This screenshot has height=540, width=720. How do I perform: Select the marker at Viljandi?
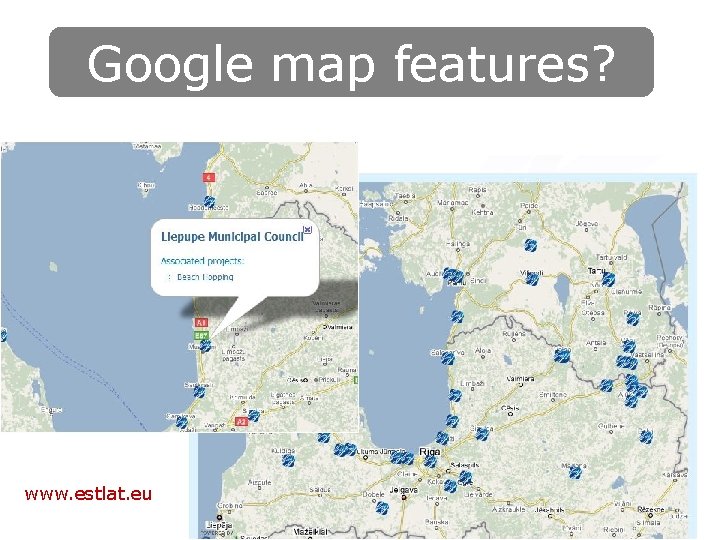[532, 278]
